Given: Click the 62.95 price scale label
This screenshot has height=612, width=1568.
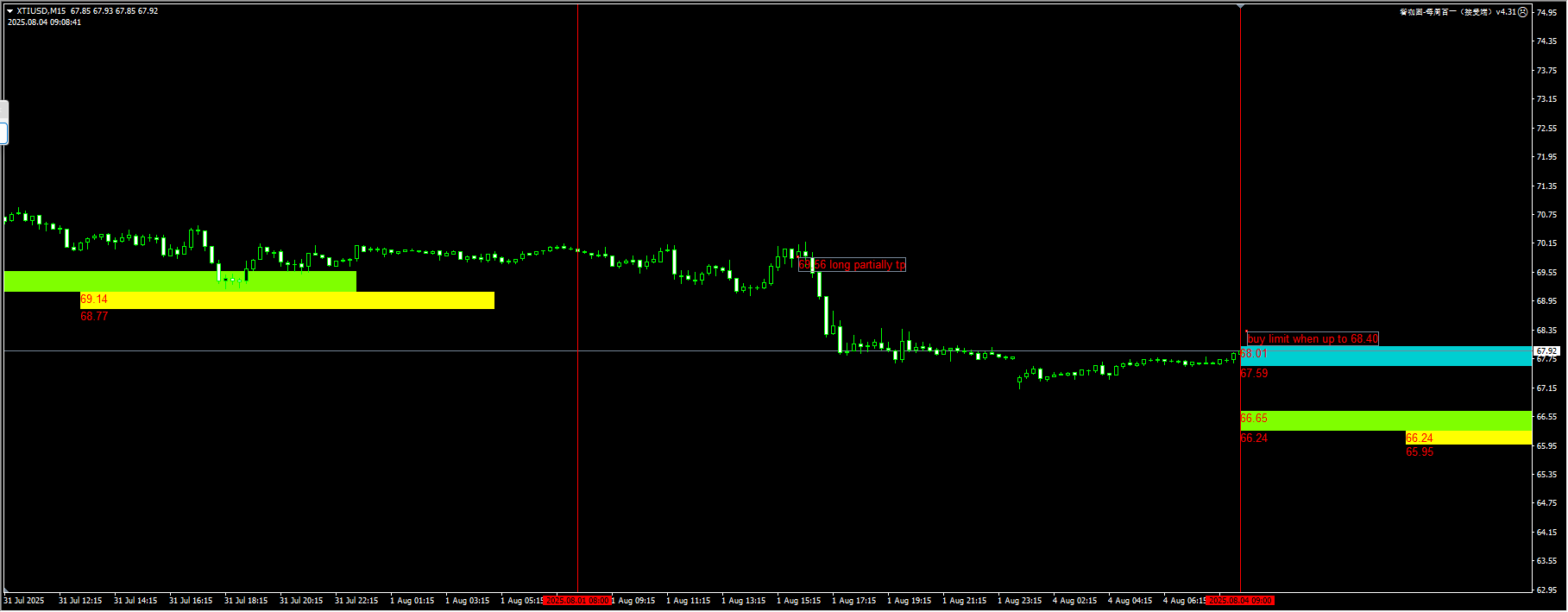Looking at the screenshot, I should coord(1546,590).
